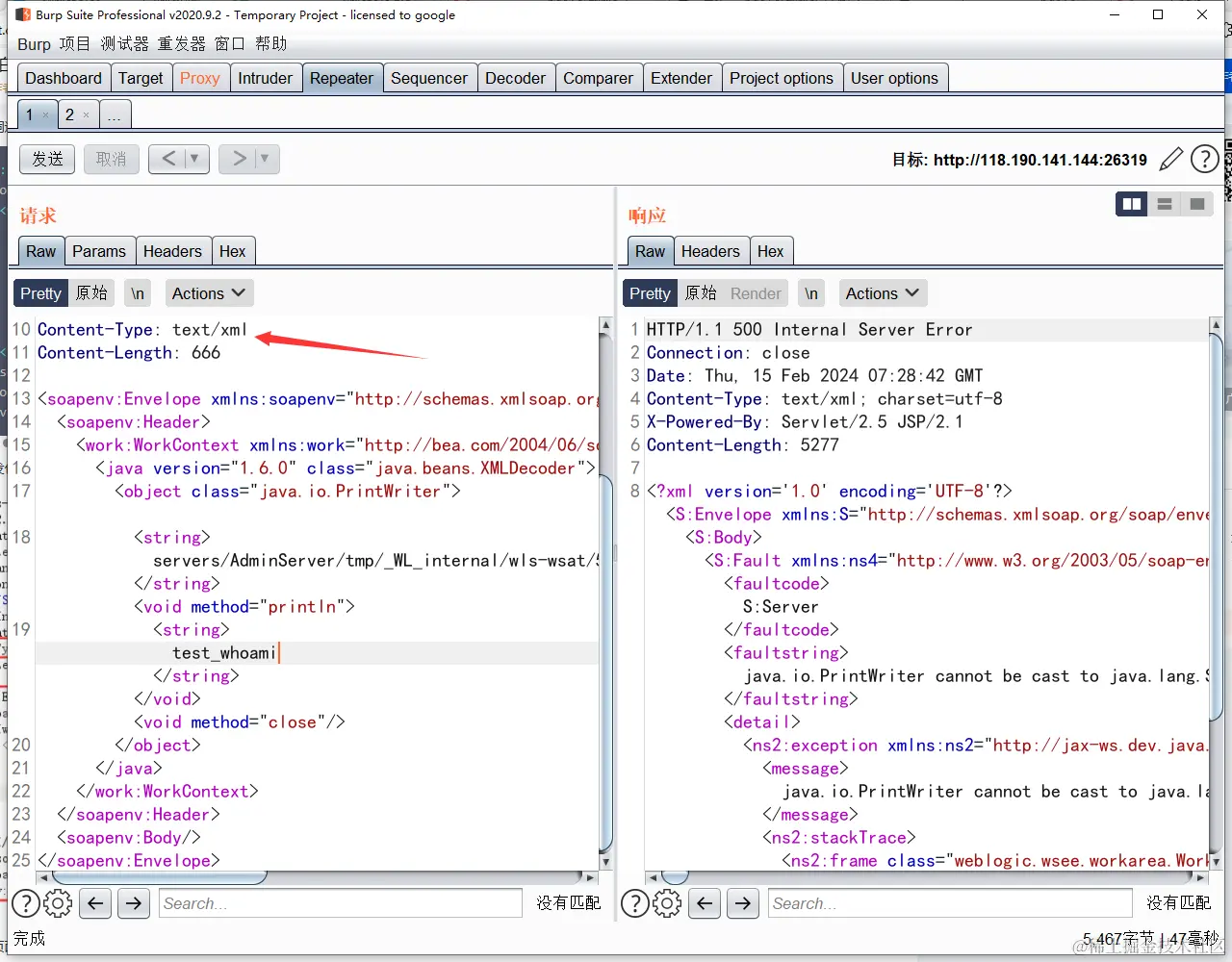
Task: Open request Hex tab
Action: 232,251
